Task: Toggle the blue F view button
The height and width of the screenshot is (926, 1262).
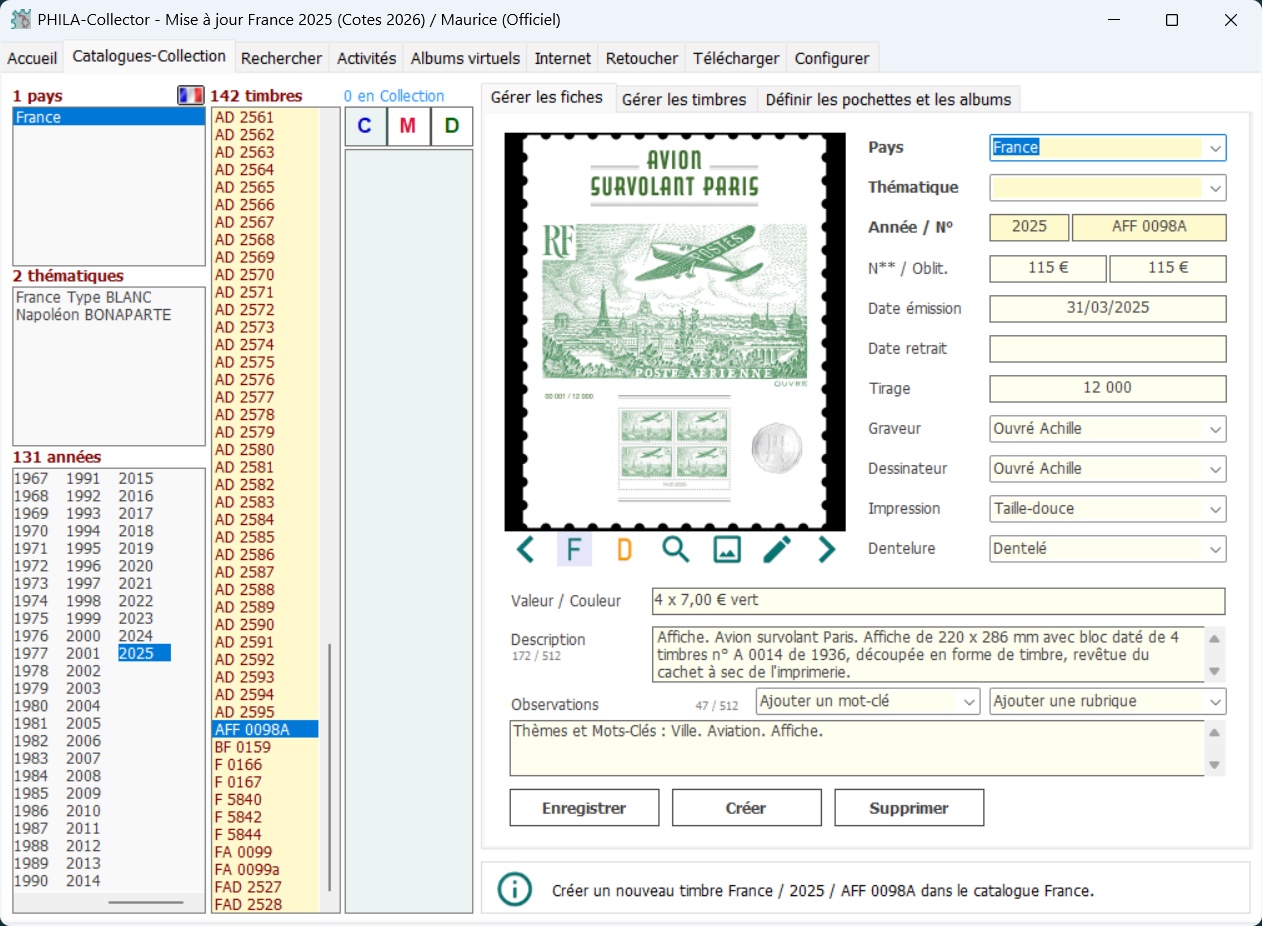Action: 574,549
